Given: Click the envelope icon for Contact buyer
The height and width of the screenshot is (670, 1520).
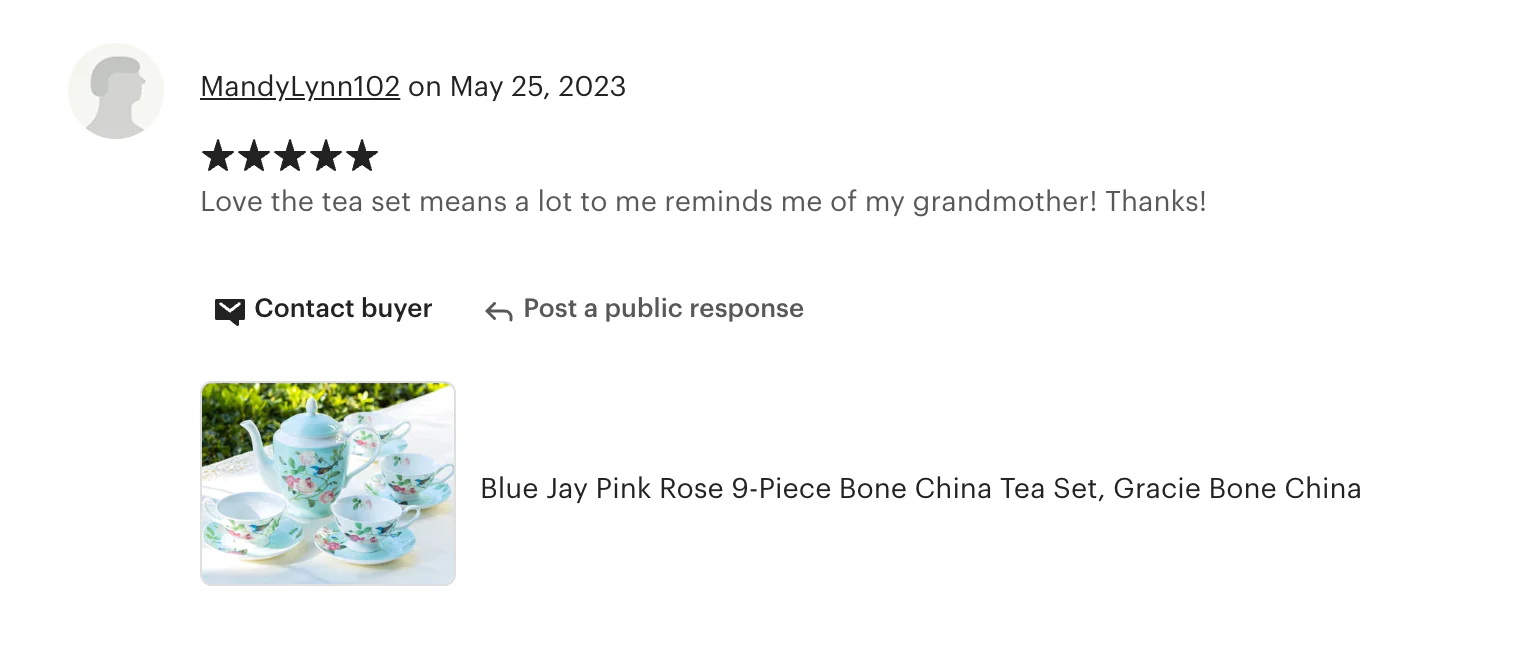Looking at the screenshot, I should [x=229, y=311].
